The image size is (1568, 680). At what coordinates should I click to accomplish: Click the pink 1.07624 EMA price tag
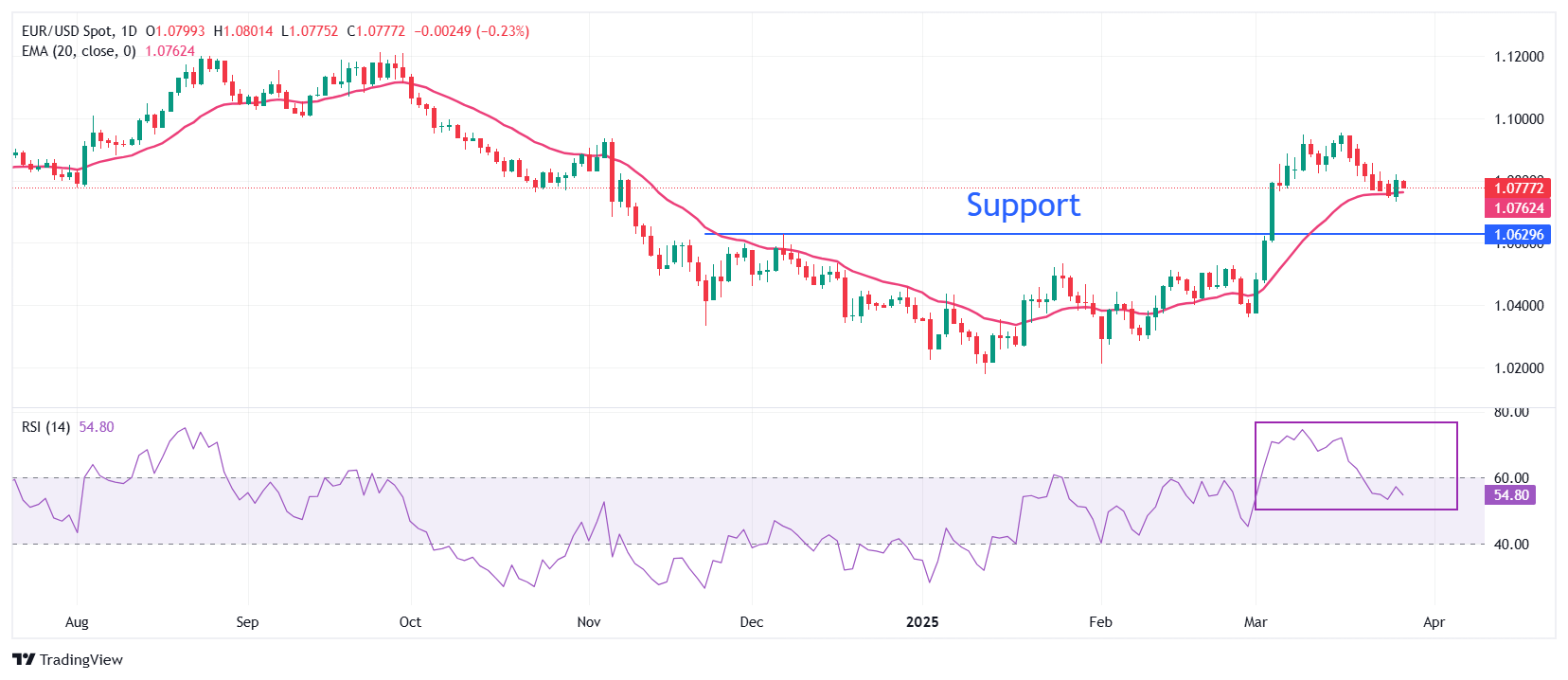(1518, 208)
